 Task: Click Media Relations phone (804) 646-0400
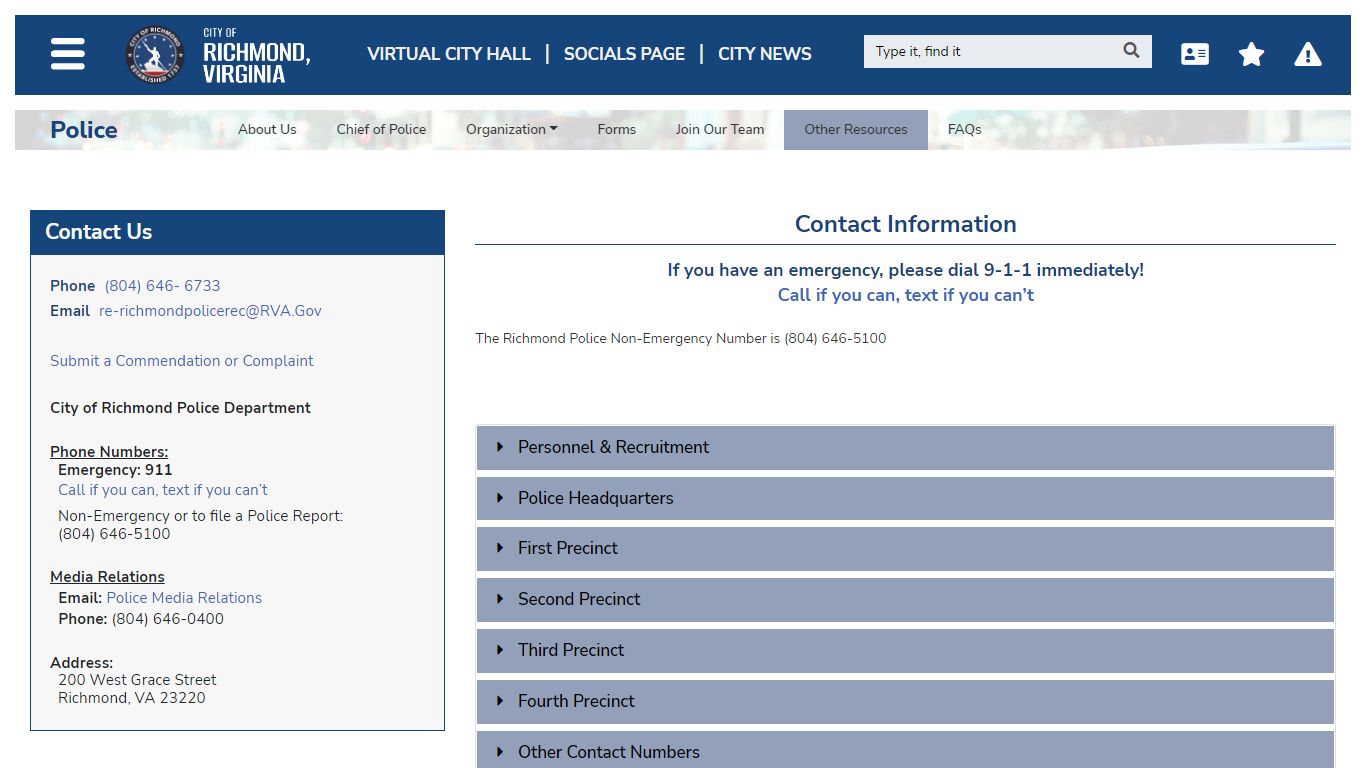(168, 619)
